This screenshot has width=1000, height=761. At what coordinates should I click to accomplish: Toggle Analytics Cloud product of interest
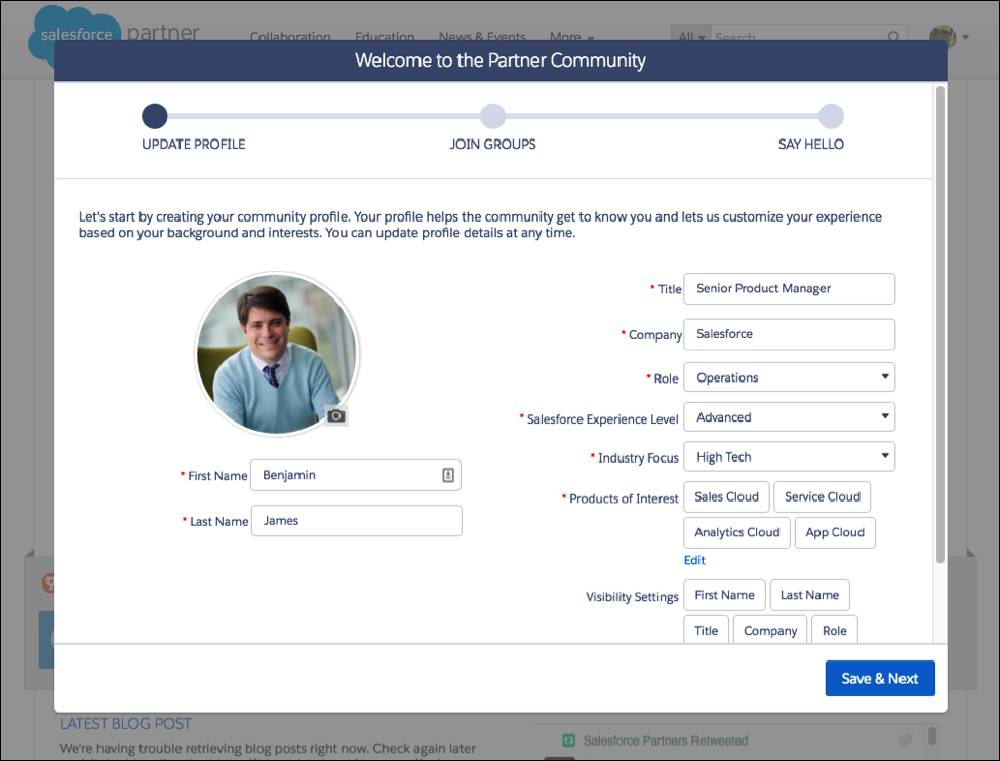click(x=737, y=533)
